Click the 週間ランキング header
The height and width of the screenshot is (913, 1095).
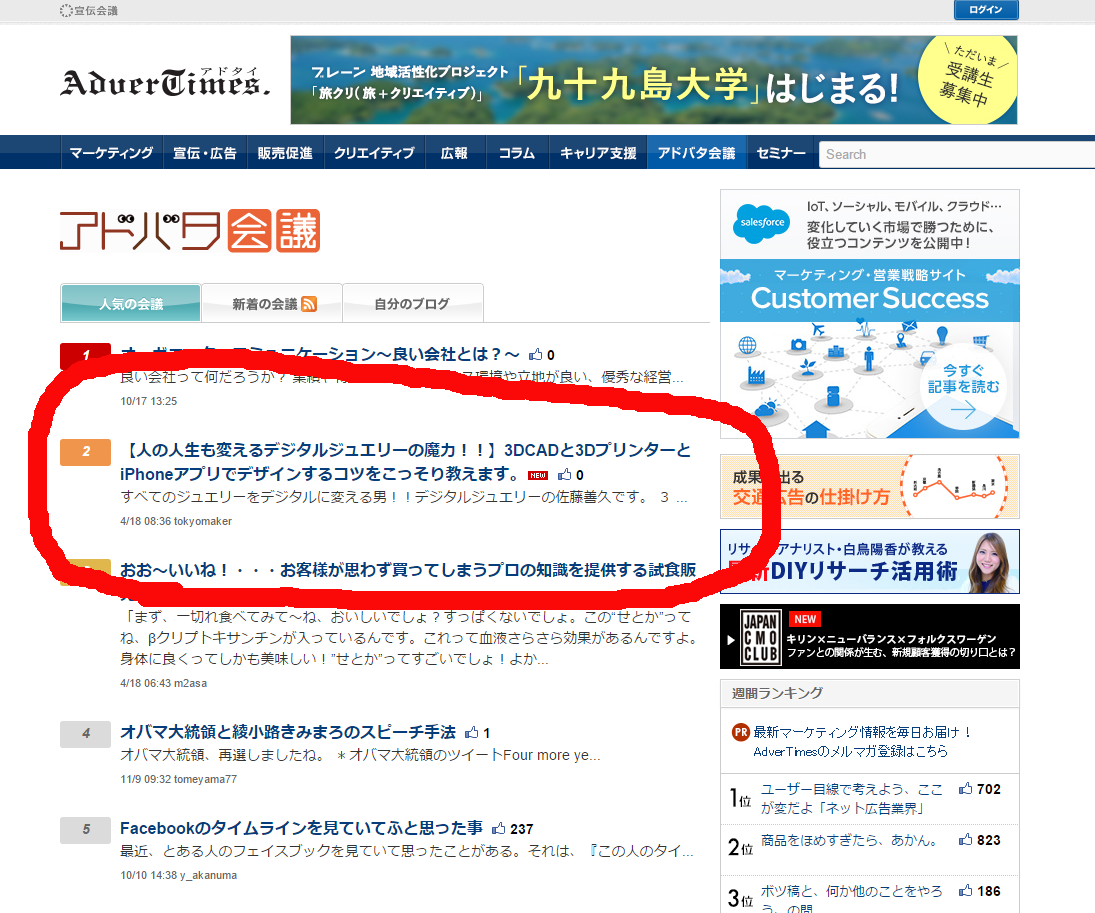pos(869,693)
